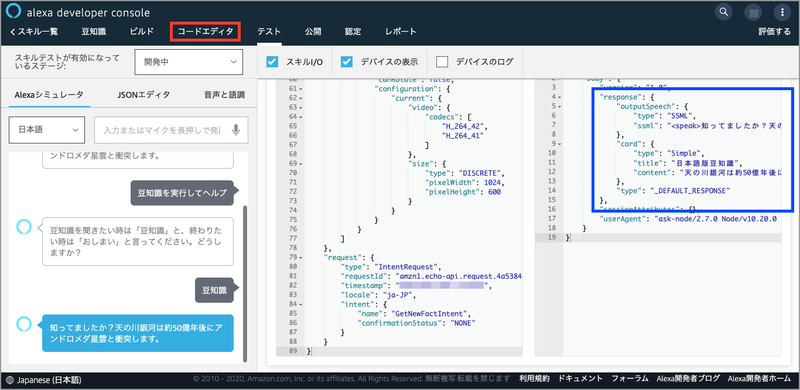This screenshot has height=390, width=800.
Task: Click the "GetNewFactIntent" value in the JSON
Action: (430, 313)
